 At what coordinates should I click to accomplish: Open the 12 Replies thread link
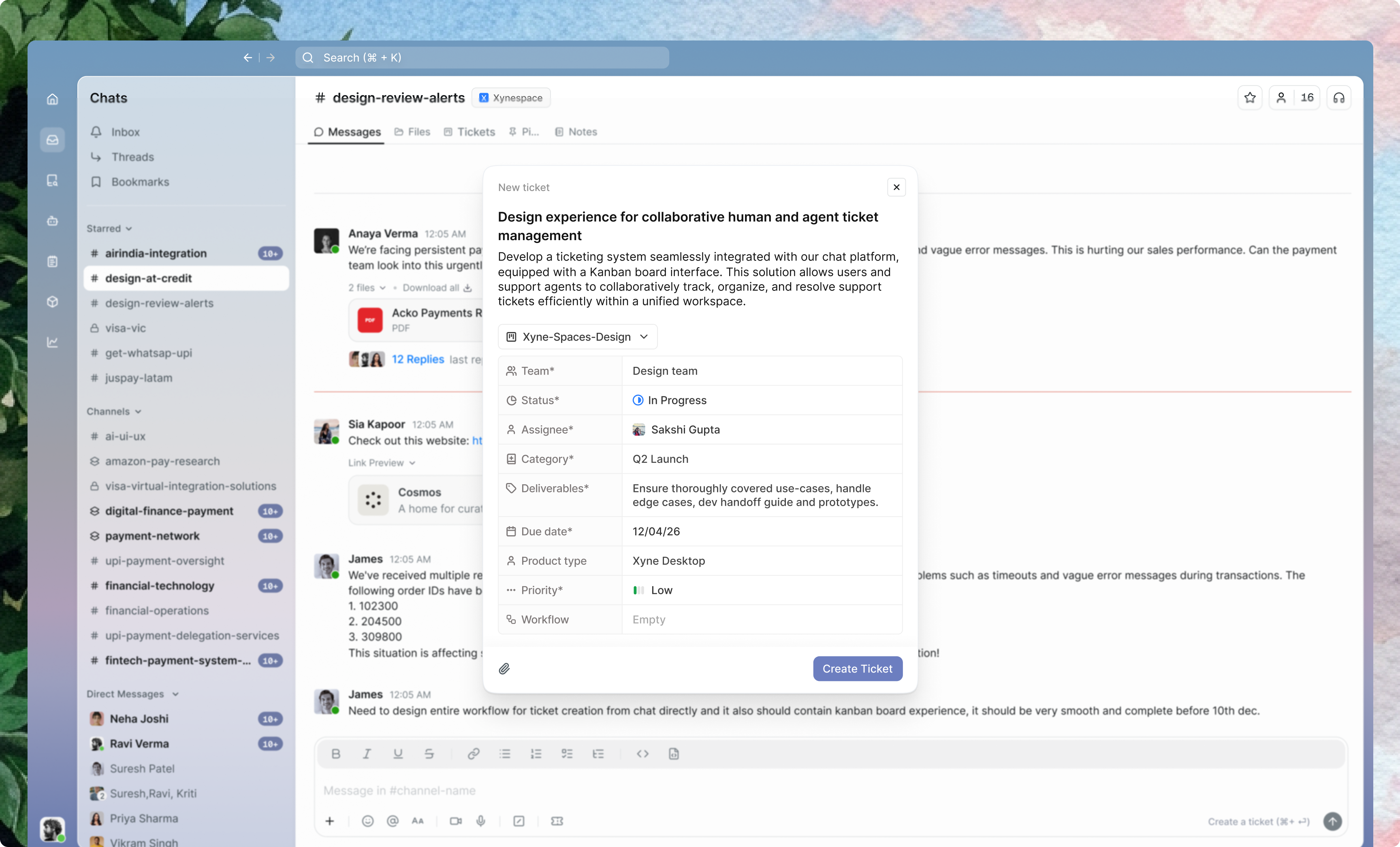tap(418, 360)
